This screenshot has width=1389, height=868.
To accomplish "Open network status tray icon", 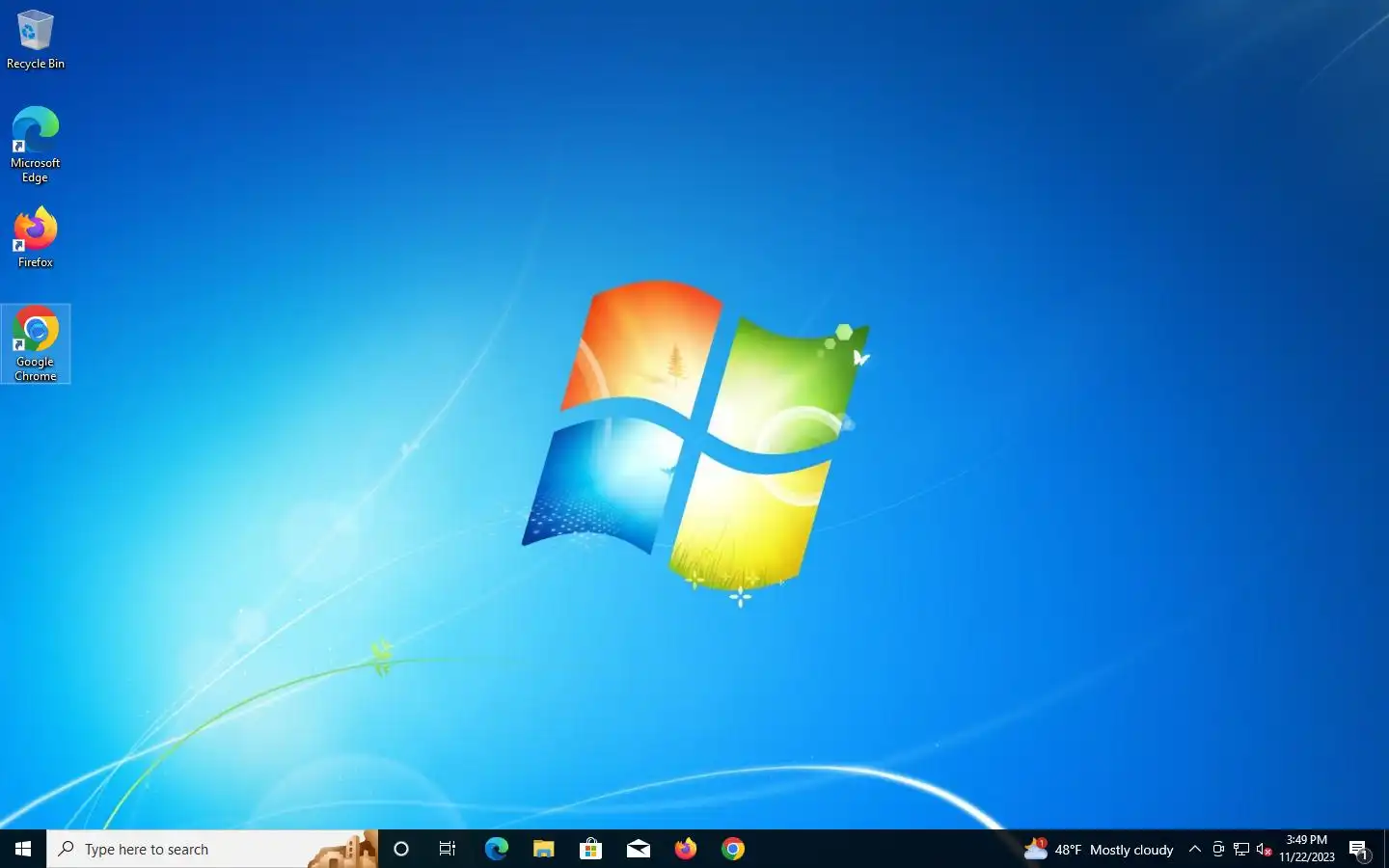I will pyautogui.click(x=1241, y=849).
